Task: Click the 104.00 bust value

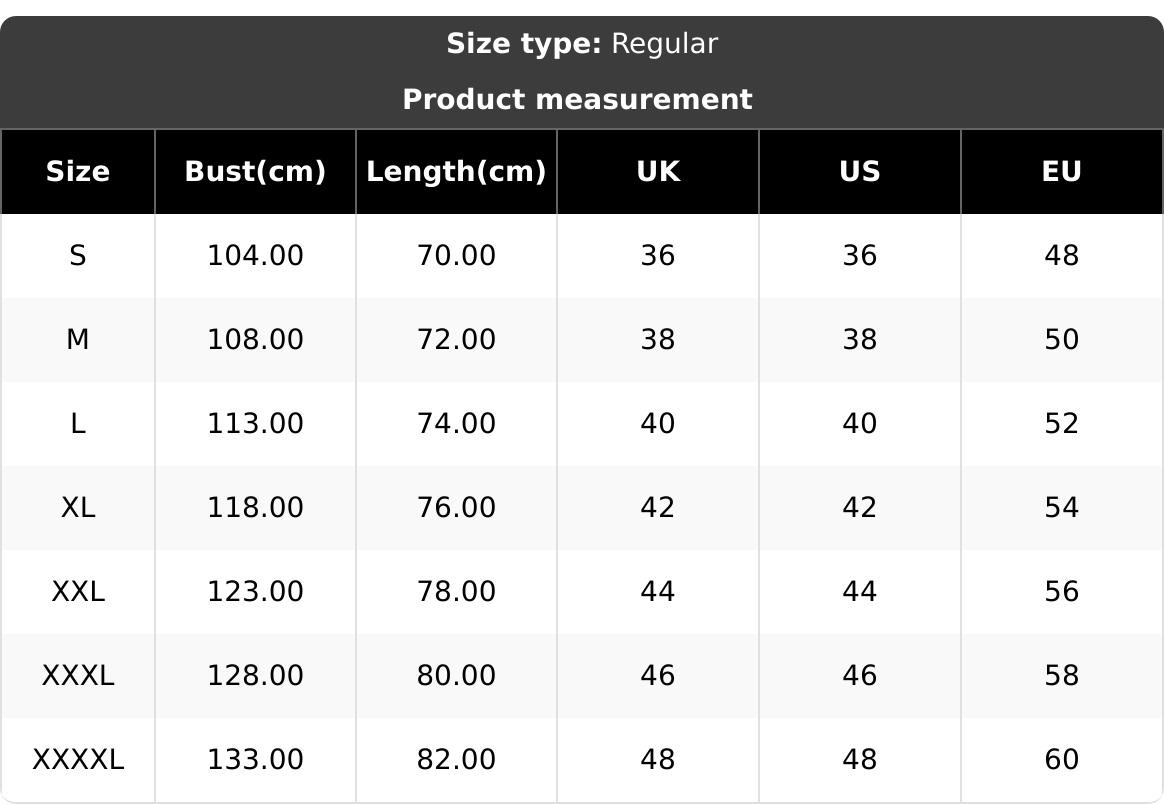Action: (255, 256)
